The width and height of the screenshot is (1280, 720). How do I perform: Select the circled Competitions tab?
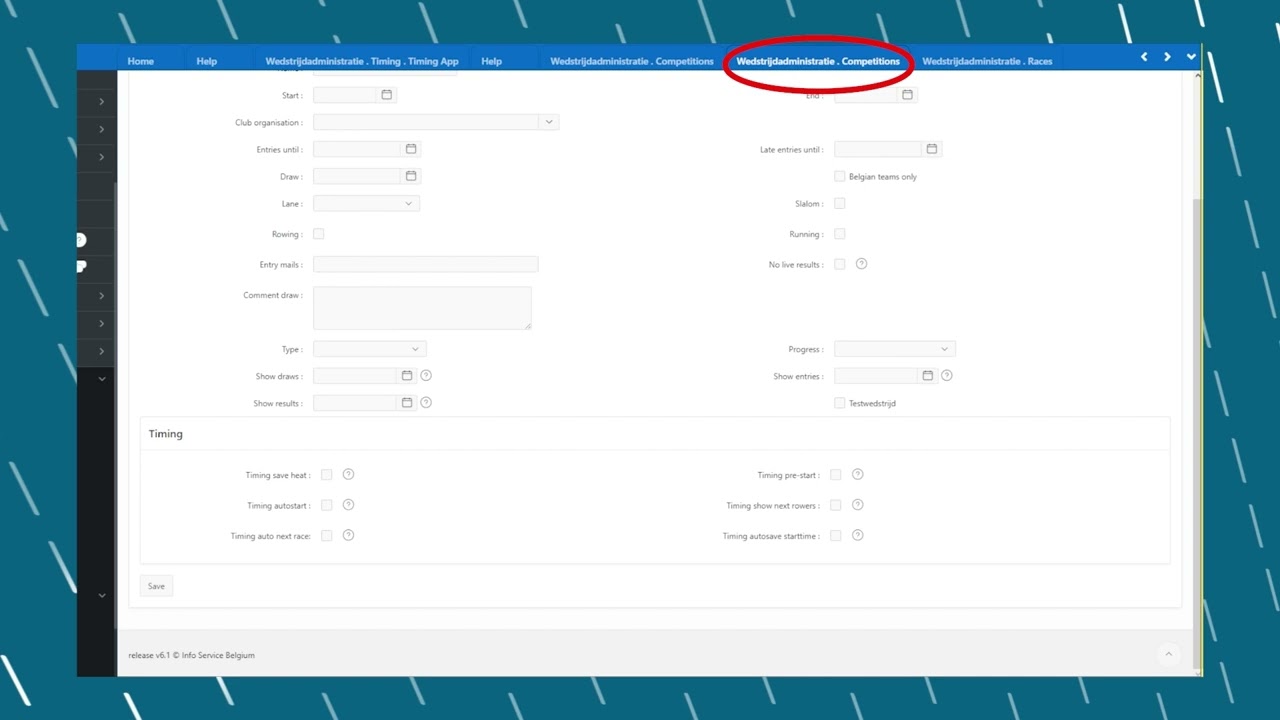pyautogui.click(x=818, y=61)
